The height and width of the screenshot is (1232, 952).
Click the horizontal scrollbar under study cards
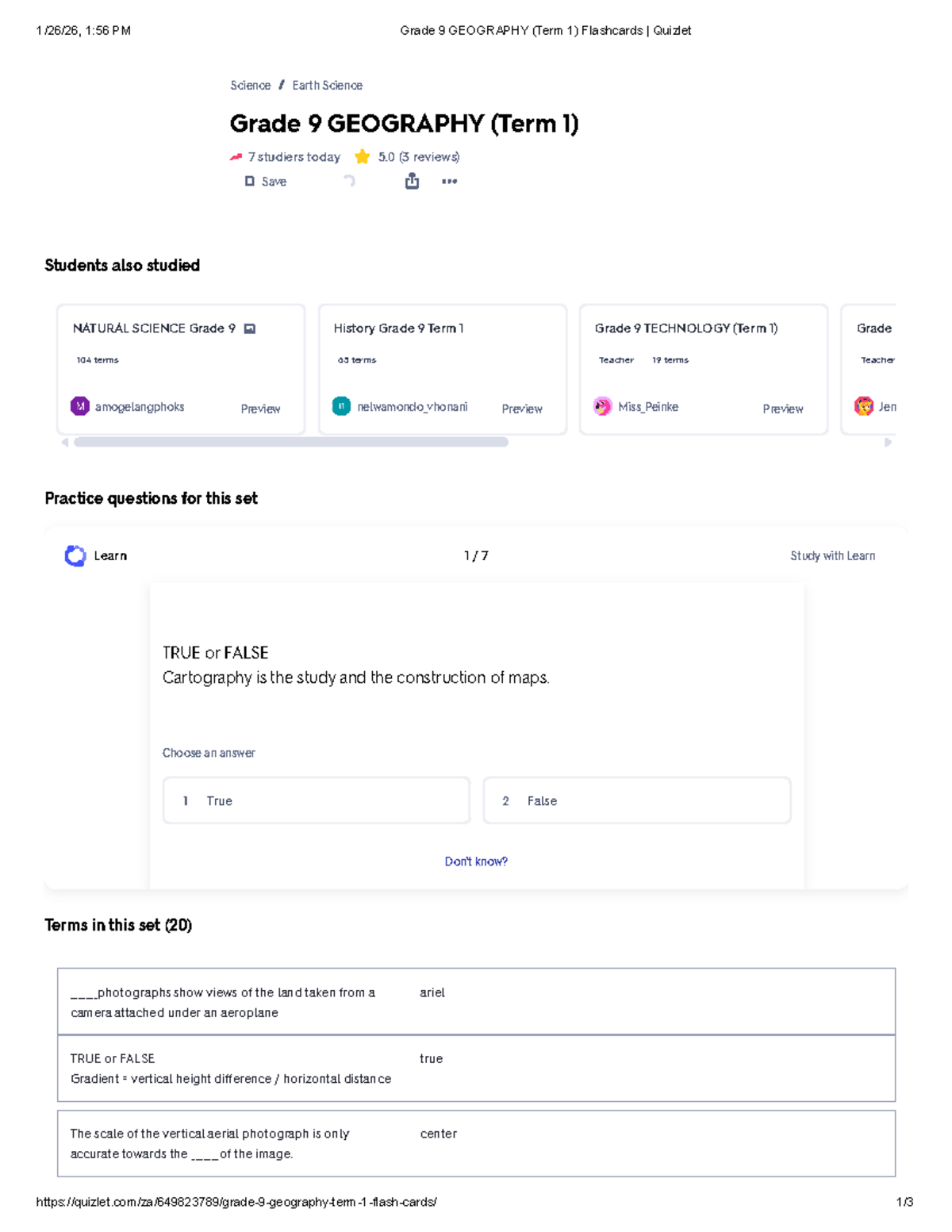(291, 443)
